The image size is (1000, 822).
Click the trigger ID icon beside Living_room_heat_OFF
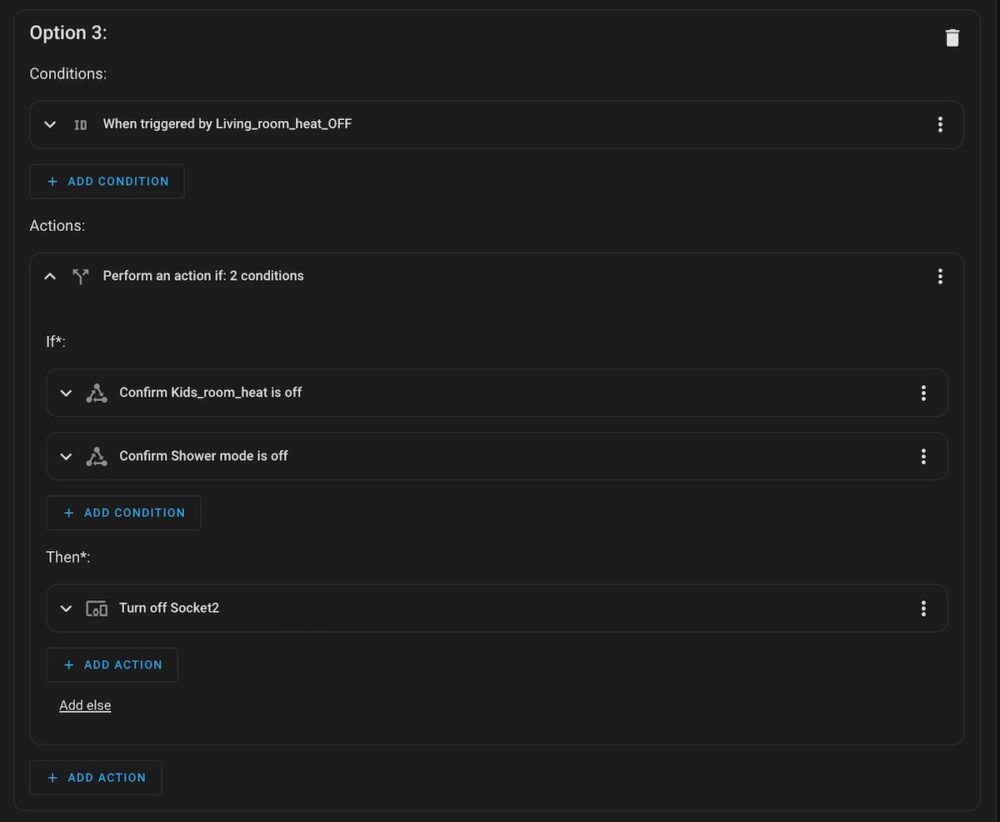click(x=80, y=124)
